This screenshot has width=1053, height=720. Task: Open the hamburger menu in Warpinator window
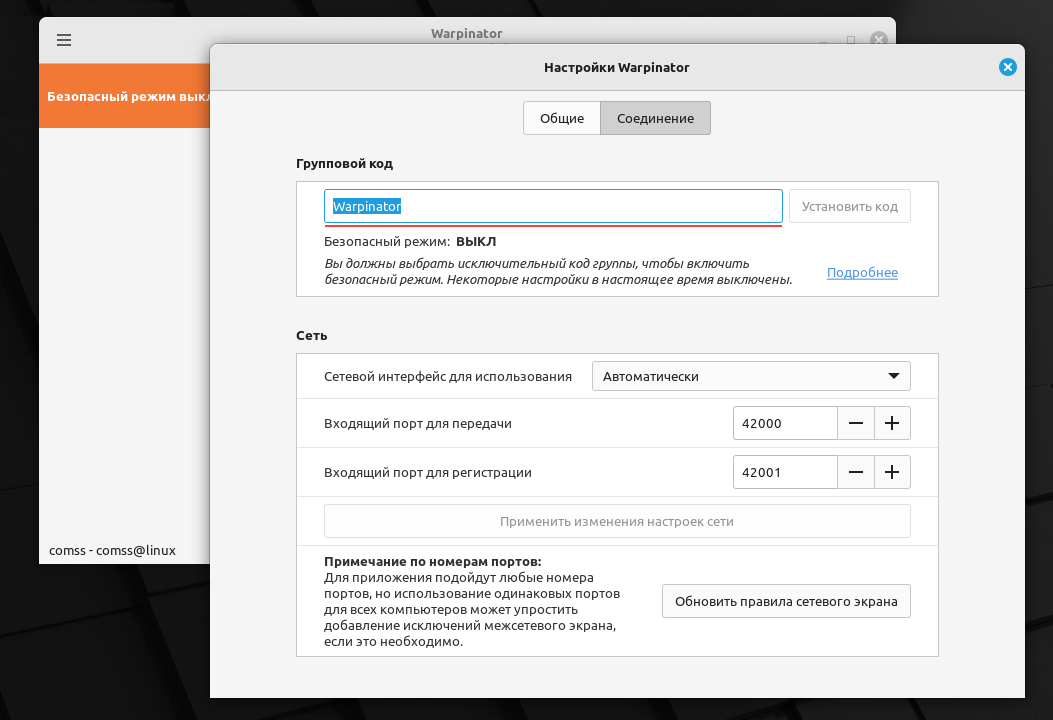(x=64, y=40)
